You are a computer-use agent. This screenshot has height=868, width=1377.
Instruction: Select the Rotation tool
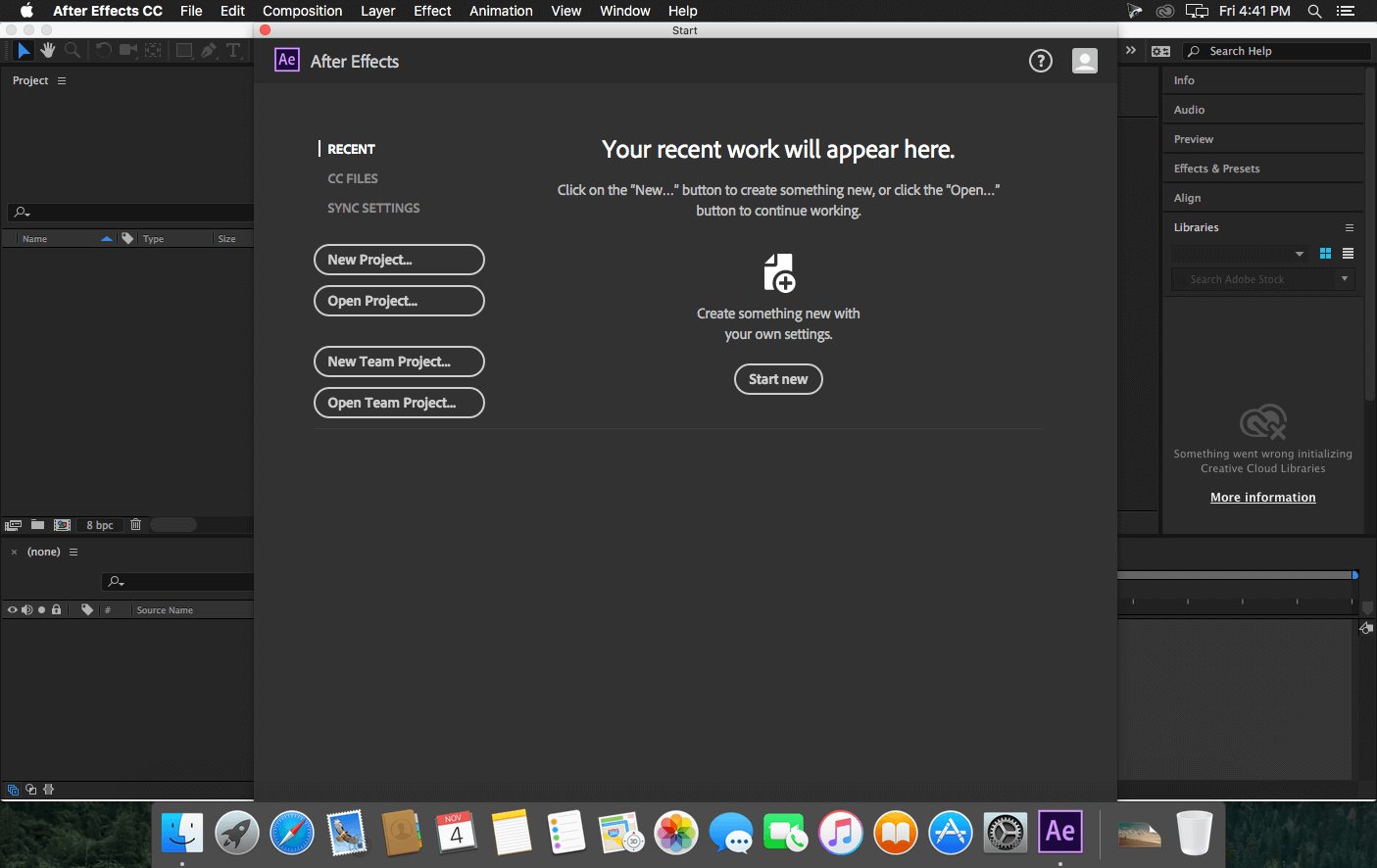pyautogui.click(x=103, y=50)
